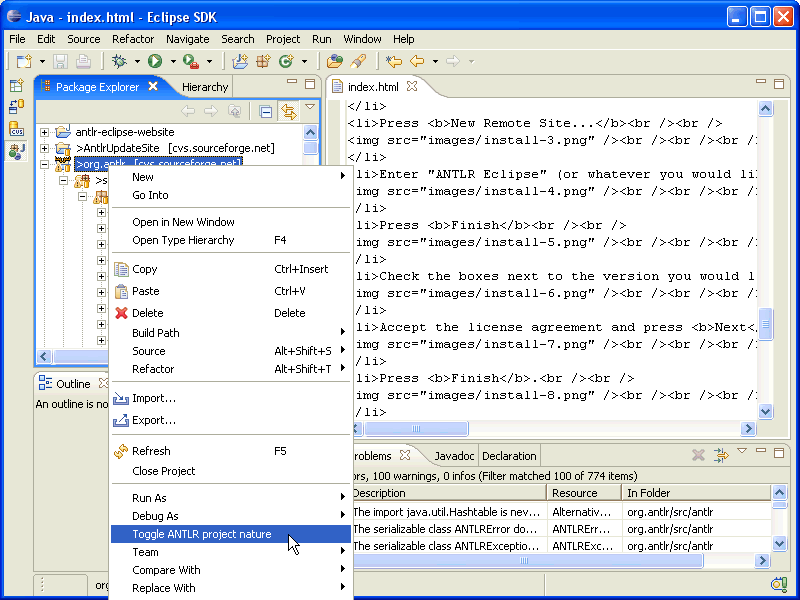Toggle Link with Editor in Package Explorer

[x=289, y=112]
